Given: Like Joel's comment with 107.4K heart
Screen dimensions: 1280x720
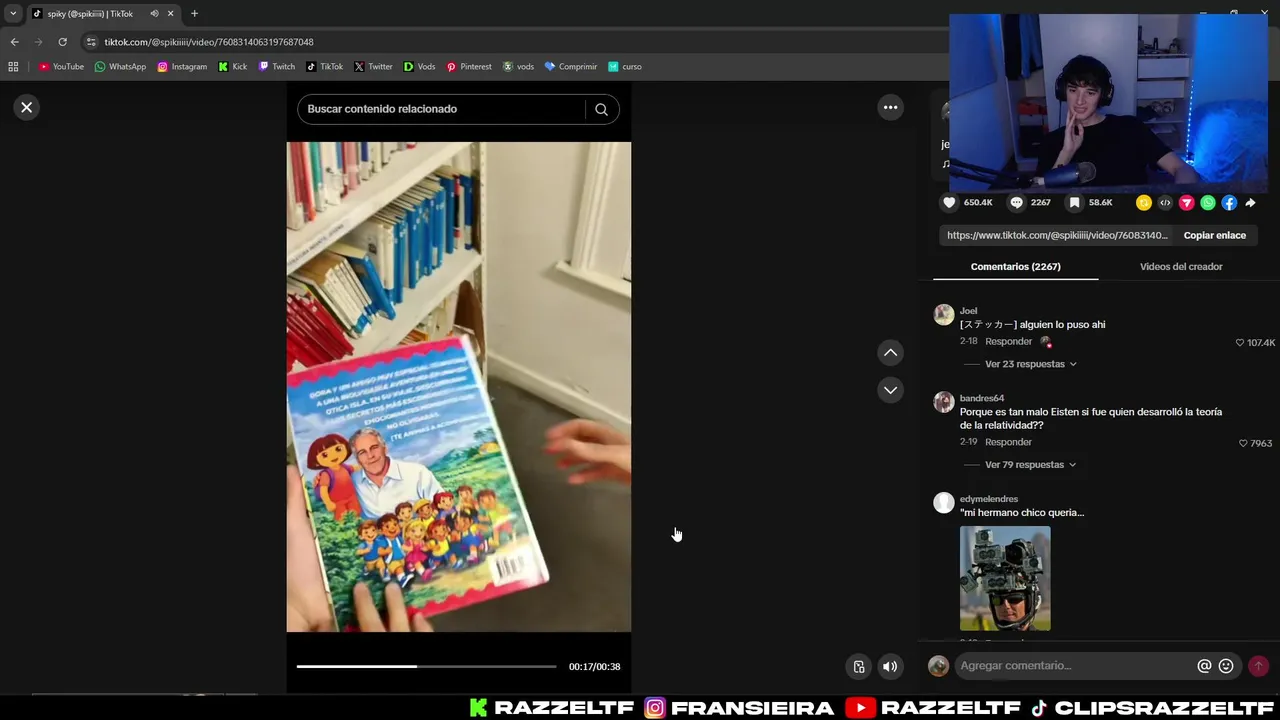Looking at the screenshot, I should (x=1240, y=343).
